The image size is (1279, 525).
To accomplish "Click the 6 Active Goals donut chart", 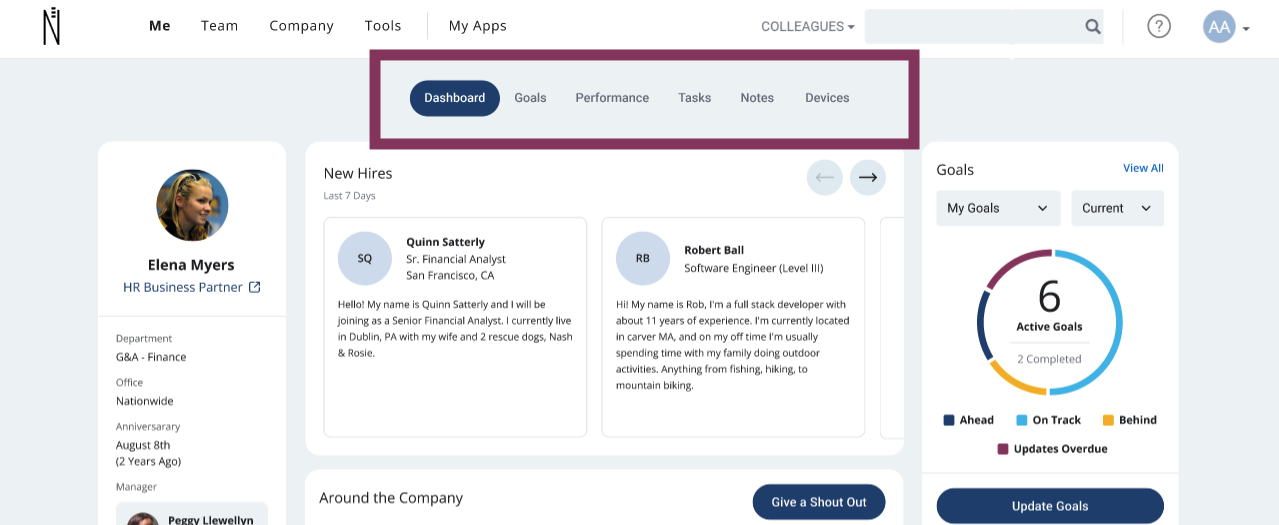I will point(1050,322).
